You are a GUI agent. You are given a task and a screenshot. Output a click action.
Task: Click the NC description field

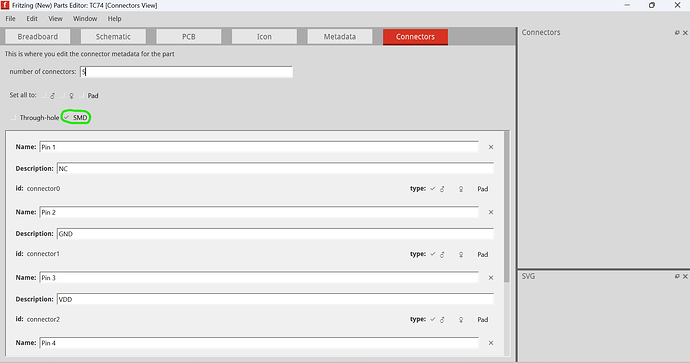point(275,169)
